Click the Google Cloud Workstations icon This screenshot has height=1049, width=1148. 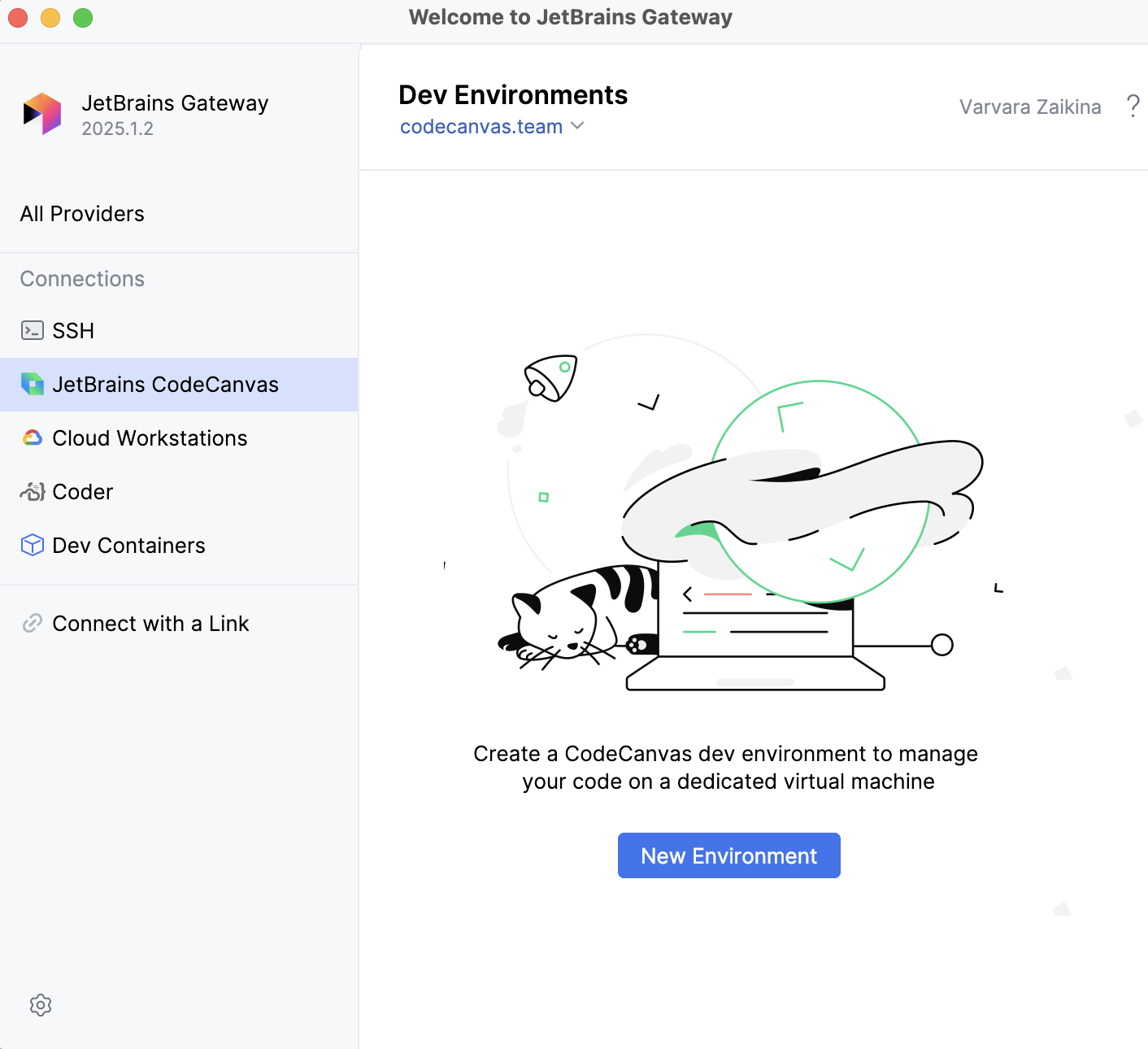click(33, 437)
